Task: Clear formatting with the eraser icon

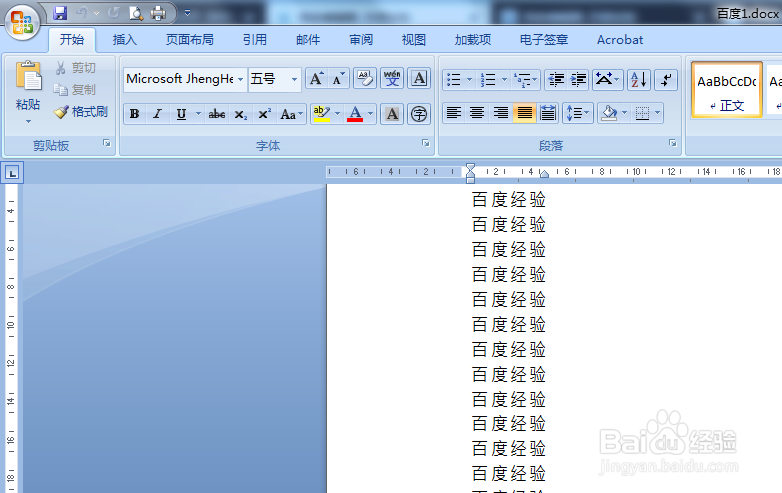Action: tap(365, 79)
